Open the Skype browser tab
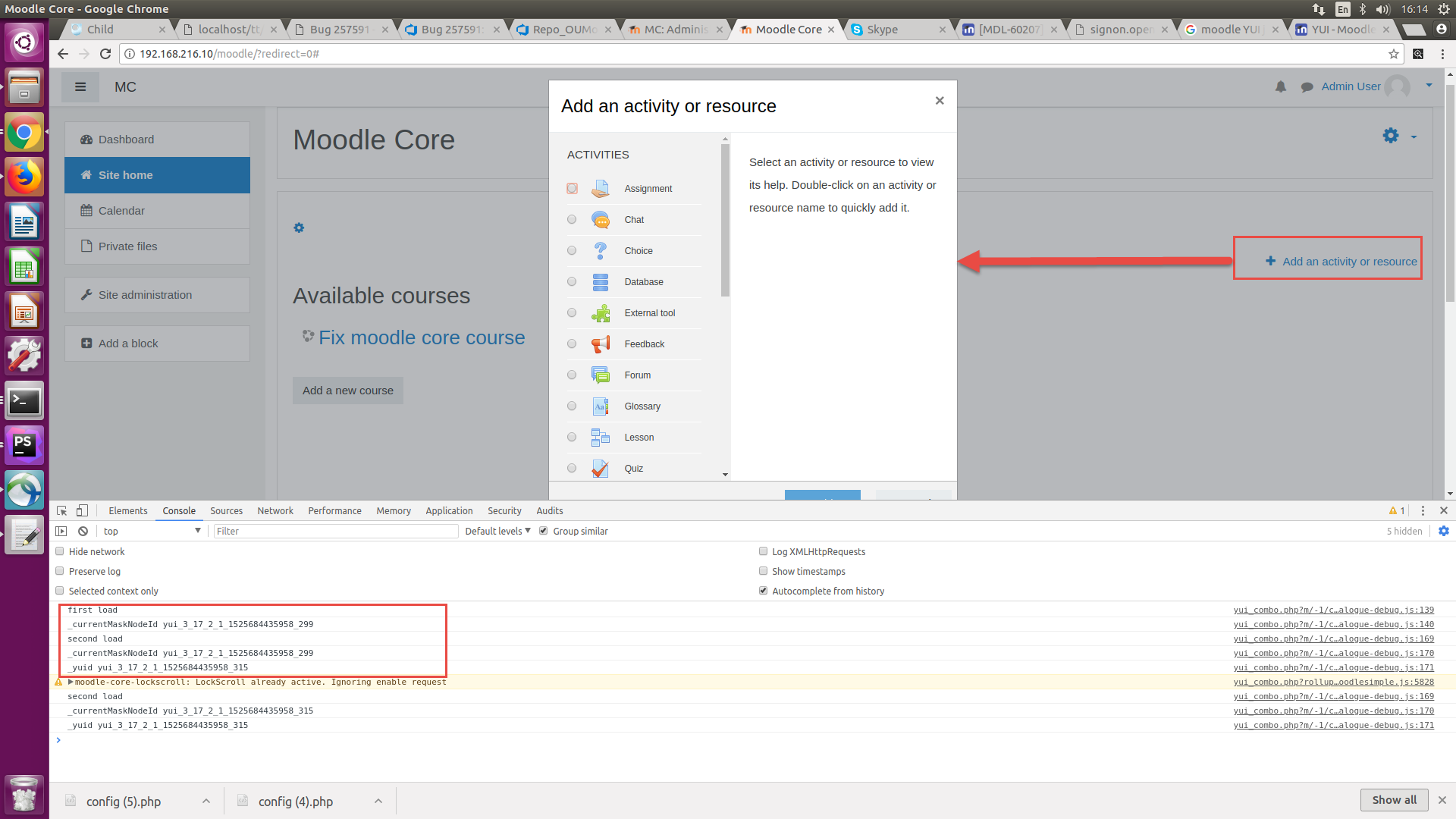 click(897, 30)
